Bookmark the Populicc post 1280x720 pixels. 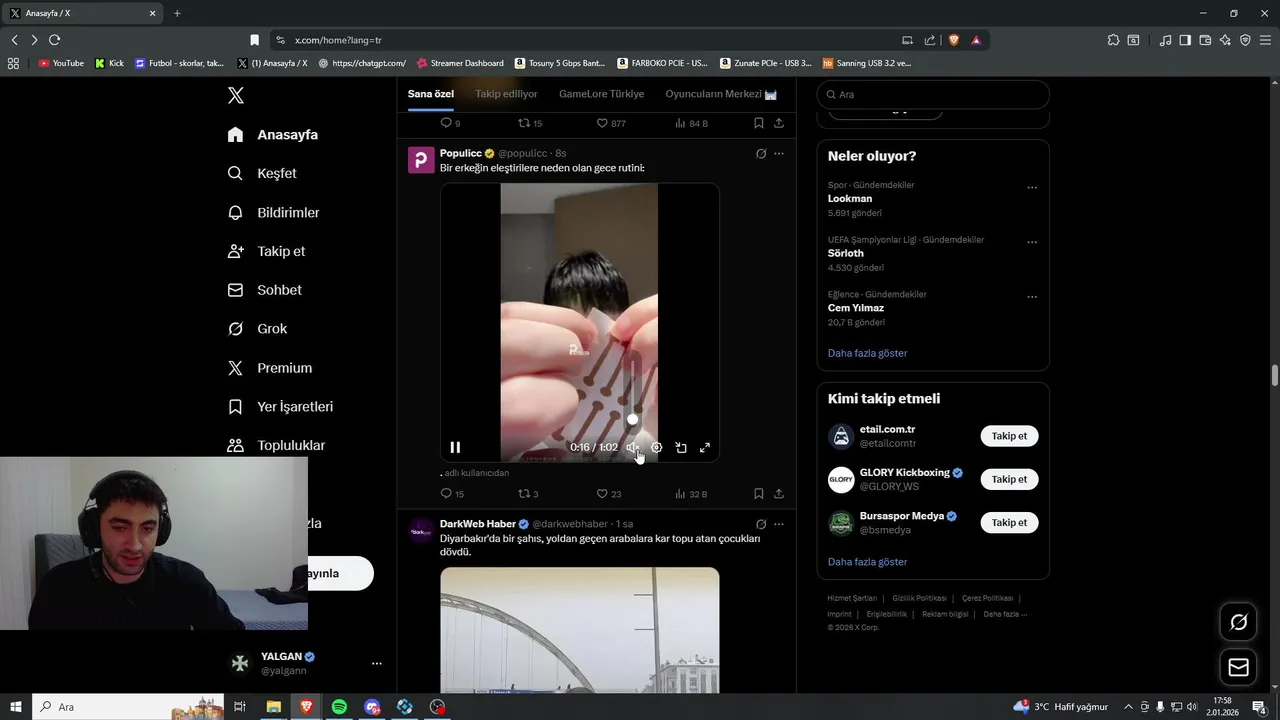[x=759, y=494]
